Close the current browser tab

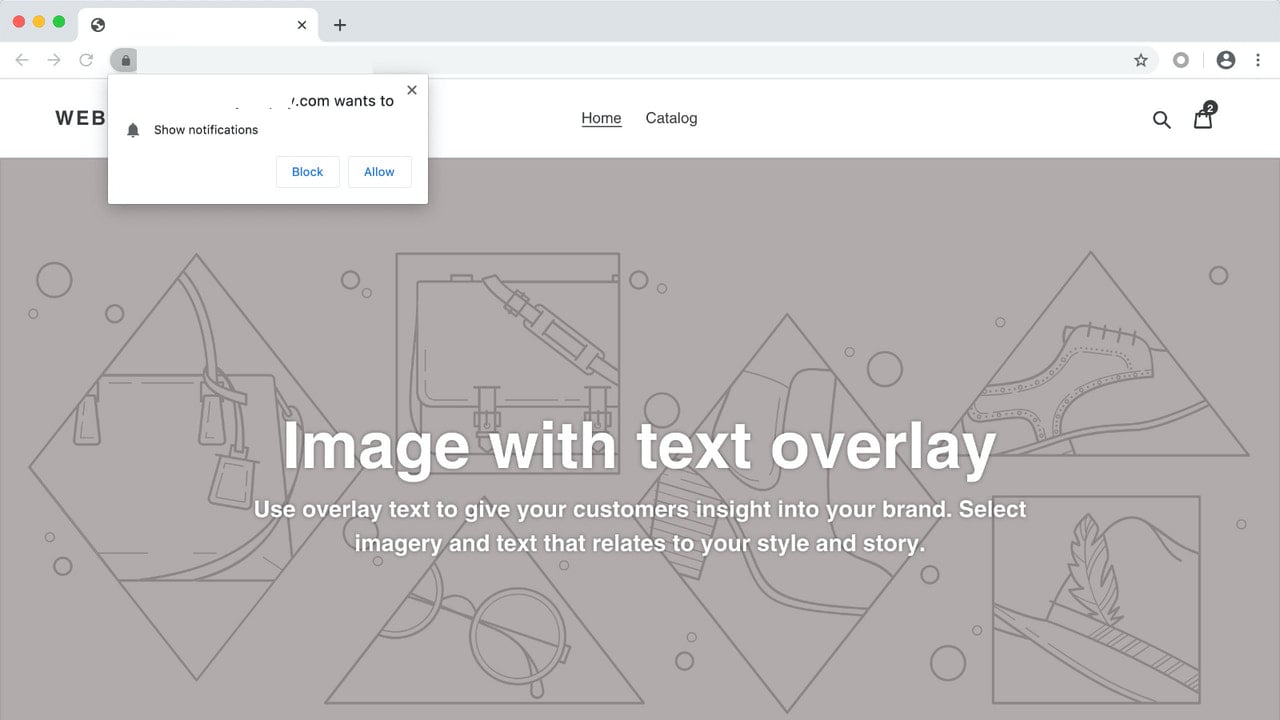pos(302,25)
